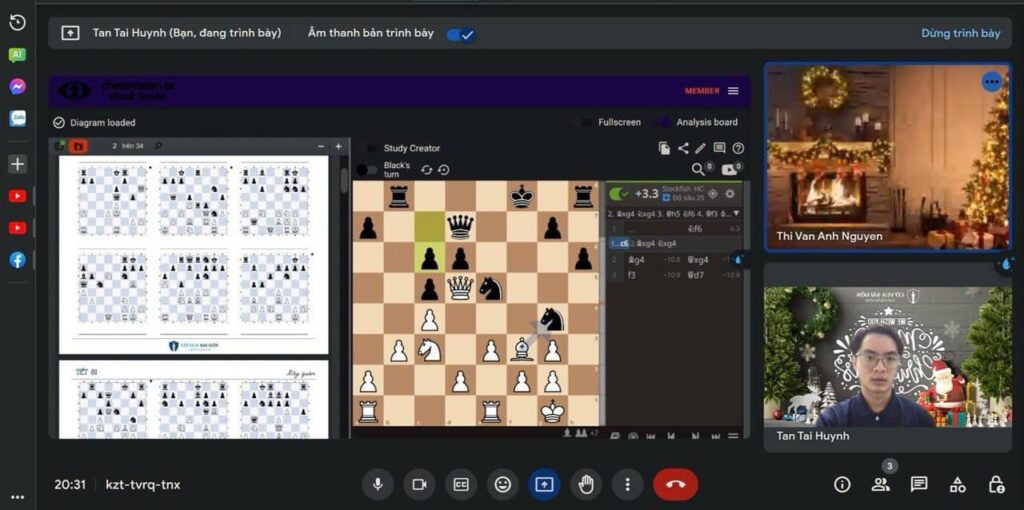The width and height of the screenshot is (1024, 510).
Task: Open the three-dot more options menu
Action: pos(627,485)
